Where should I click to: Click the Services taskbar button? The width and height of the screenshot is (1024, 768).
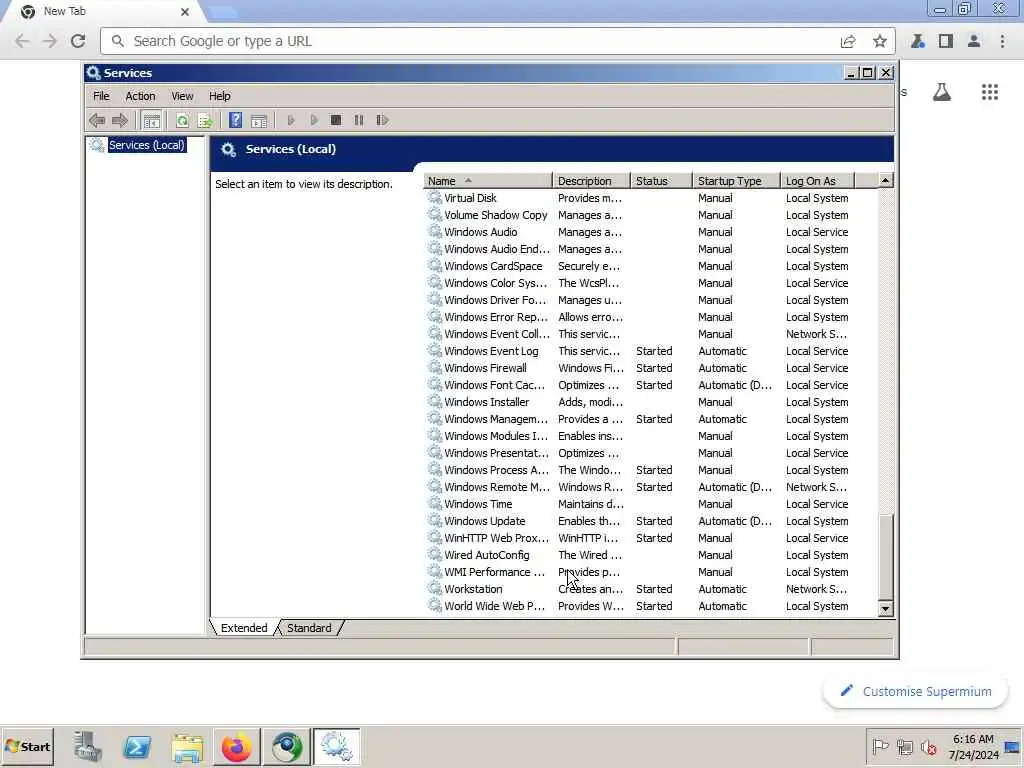(336, 746)
